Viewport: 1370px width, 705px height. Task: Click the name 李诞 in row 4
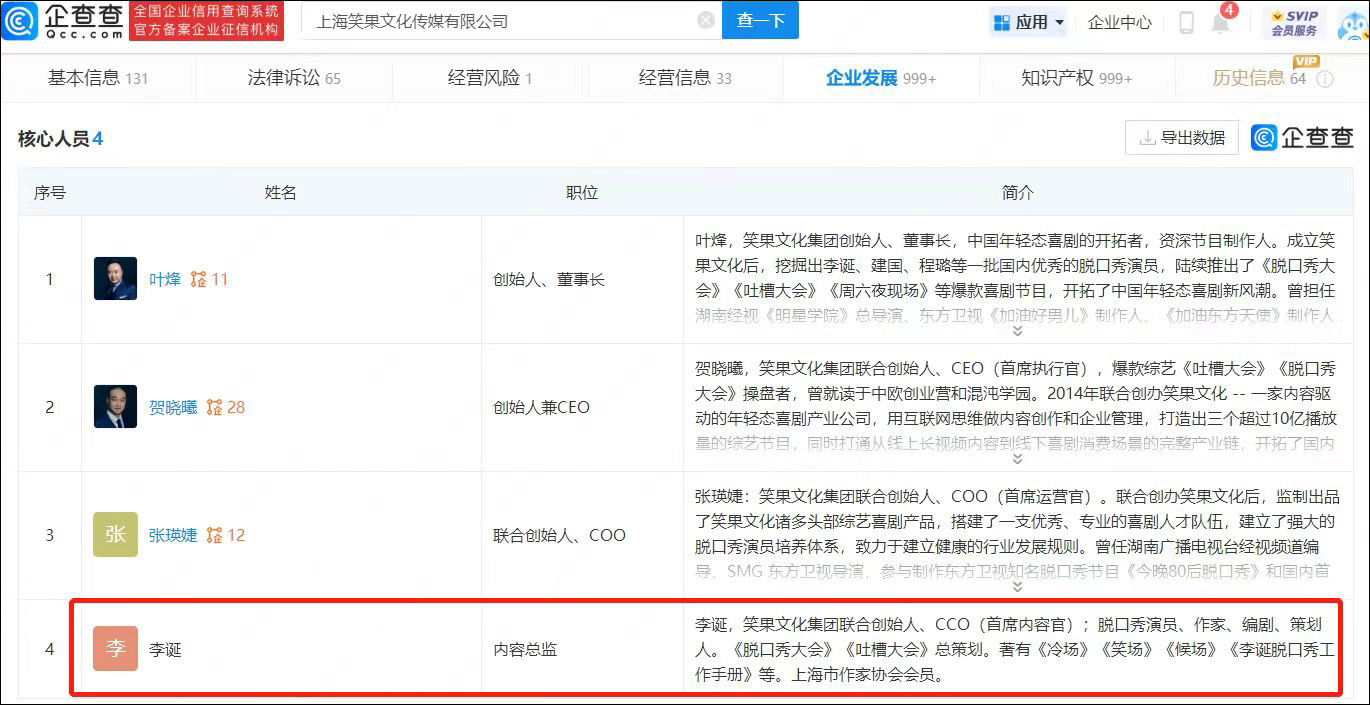pyautogui.click(x=165, y=650)
